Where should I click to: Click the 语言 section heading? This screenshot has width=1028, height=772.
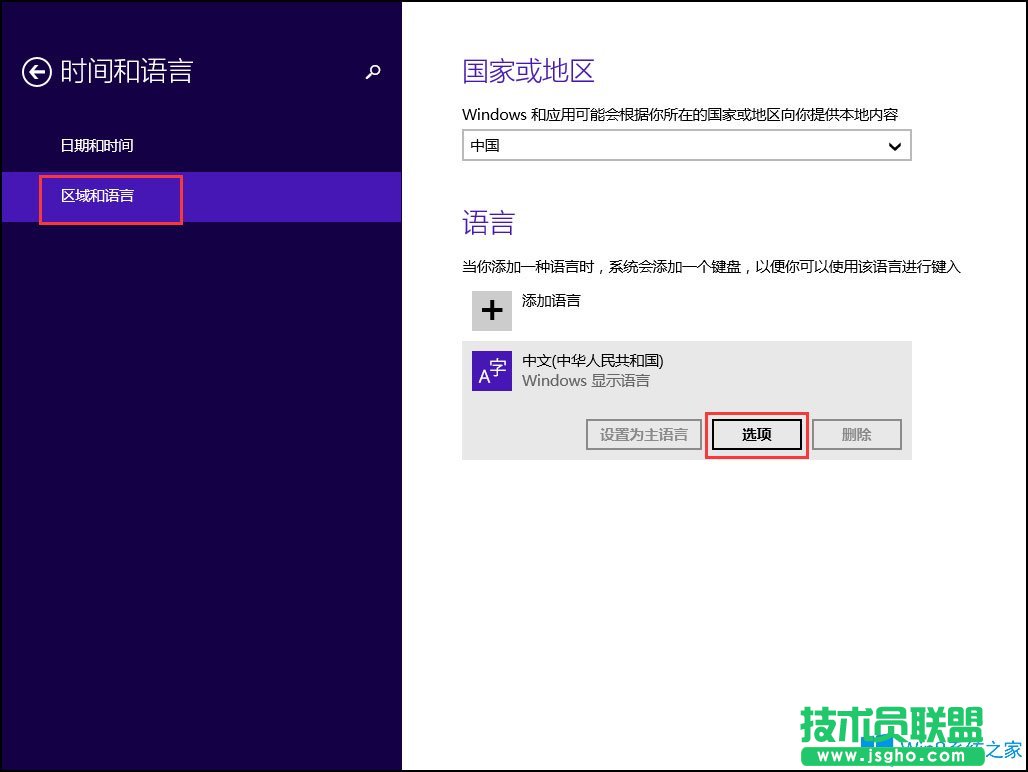(x=487, y=222)
